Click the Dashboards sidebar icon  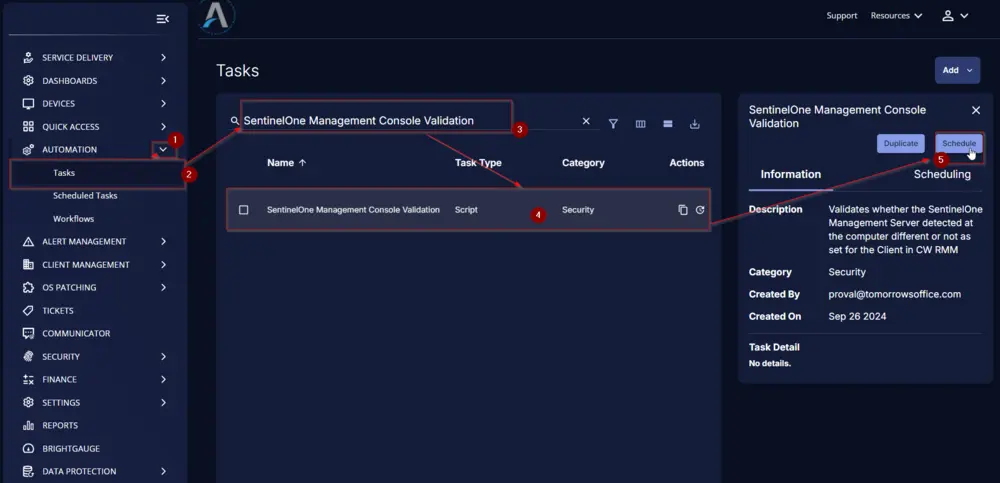[28, 80]
